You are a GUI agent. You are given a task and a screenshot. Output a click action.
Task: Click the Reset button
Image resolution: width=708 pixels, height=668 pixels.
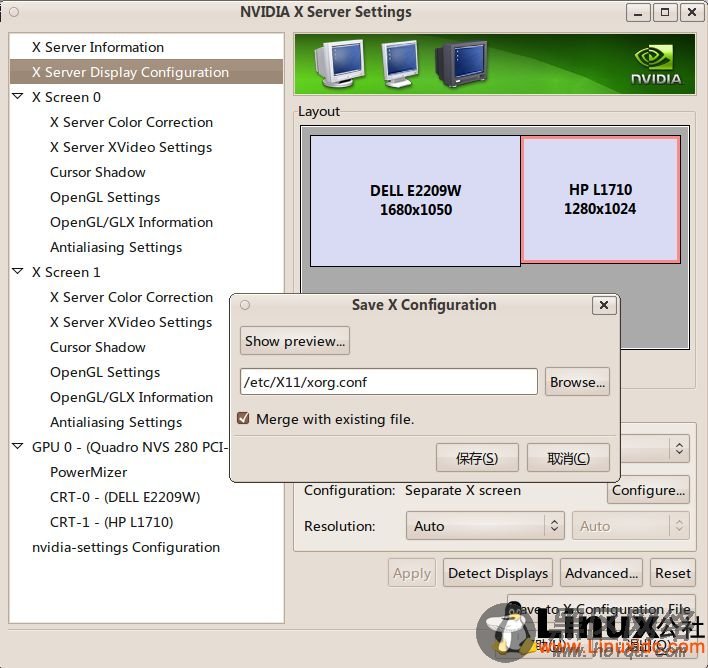[x=673, y=573]
